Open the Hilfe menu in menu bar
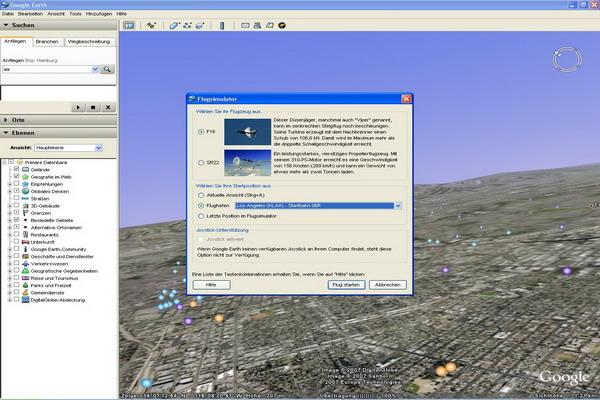This screenshot has width=600, height=400. pos(122,14)
